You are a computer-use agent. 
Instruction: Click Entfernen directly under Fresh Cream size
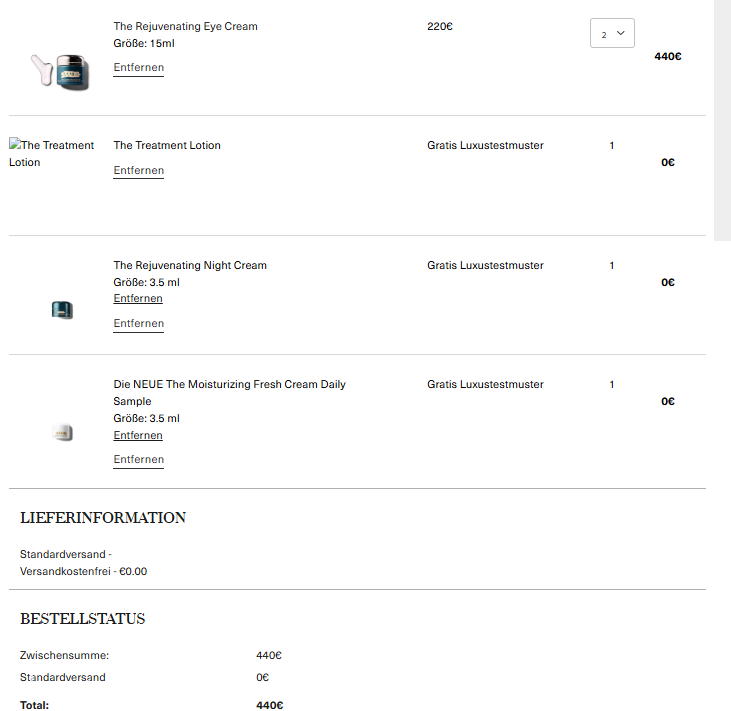coord(138,436)
